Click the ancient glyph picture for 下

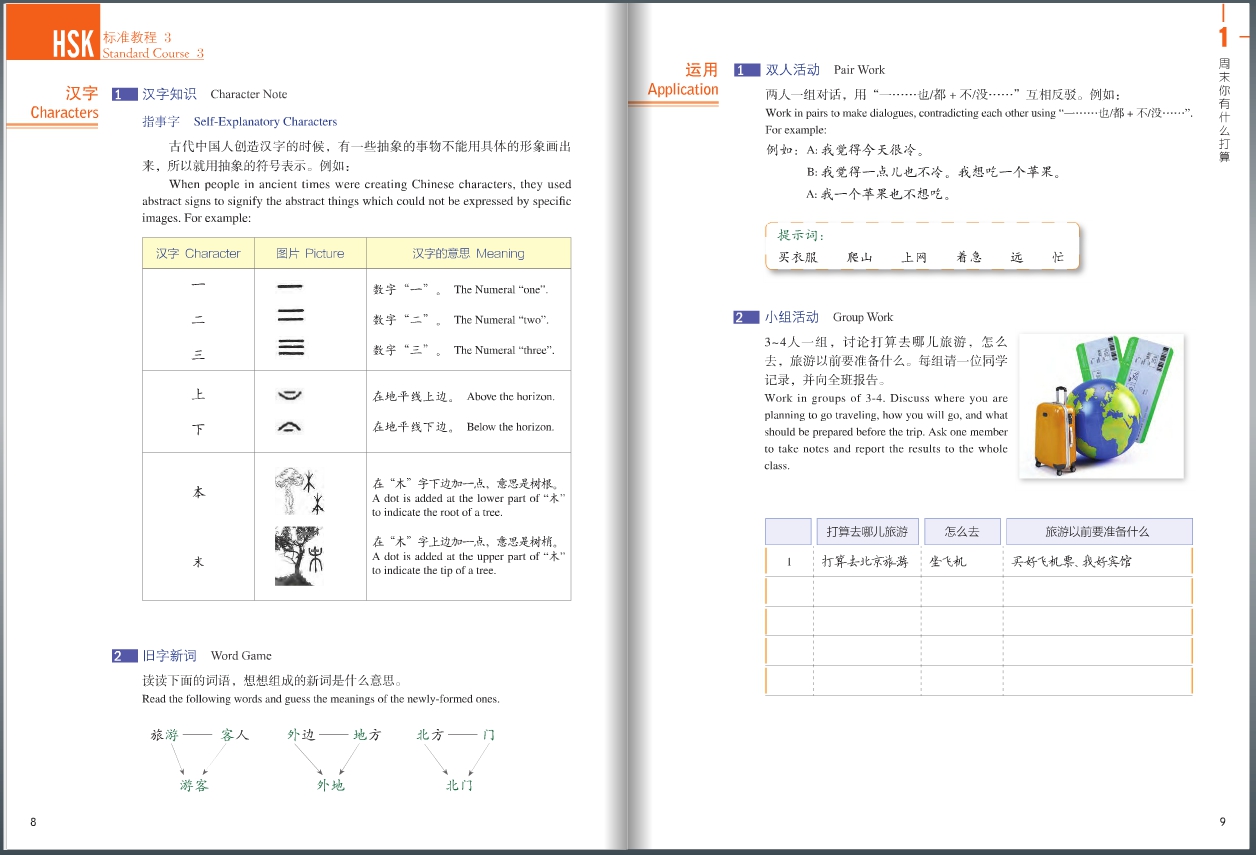coord(290,427)
